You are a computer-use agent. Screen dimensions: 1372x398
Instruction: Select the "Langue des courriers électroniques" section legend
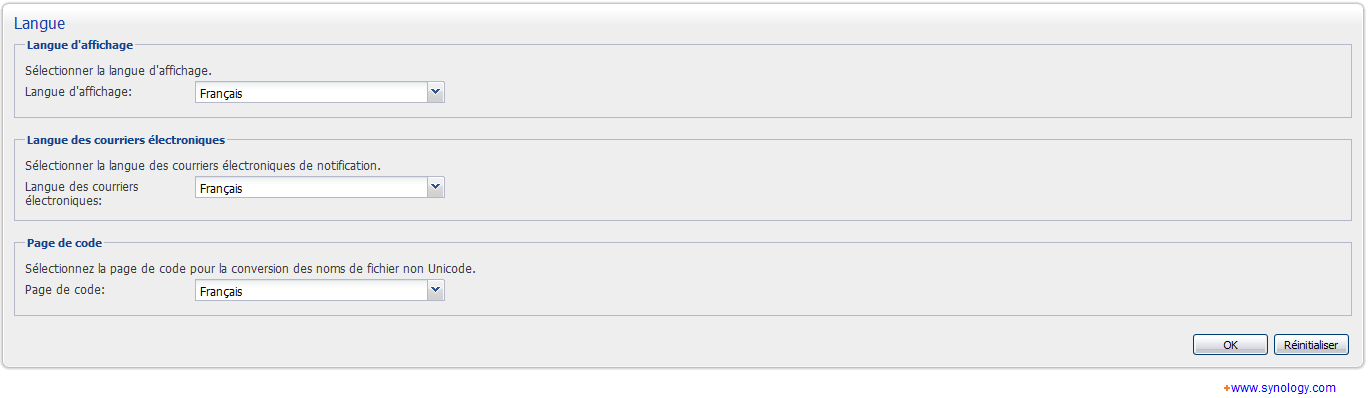pos(126,140)
